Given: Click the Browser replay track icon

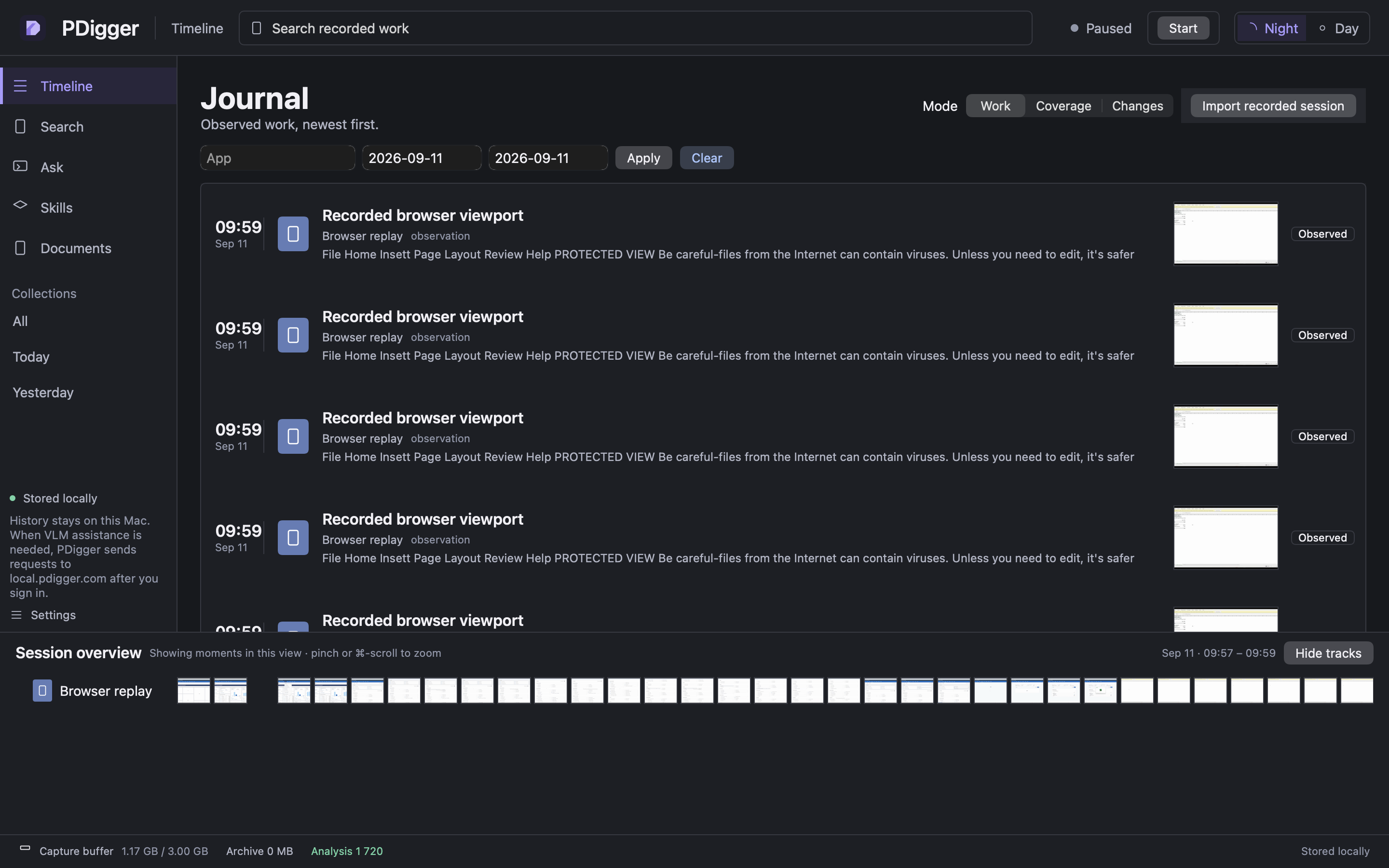Looking at the screenshot, I should coord(42,691).
